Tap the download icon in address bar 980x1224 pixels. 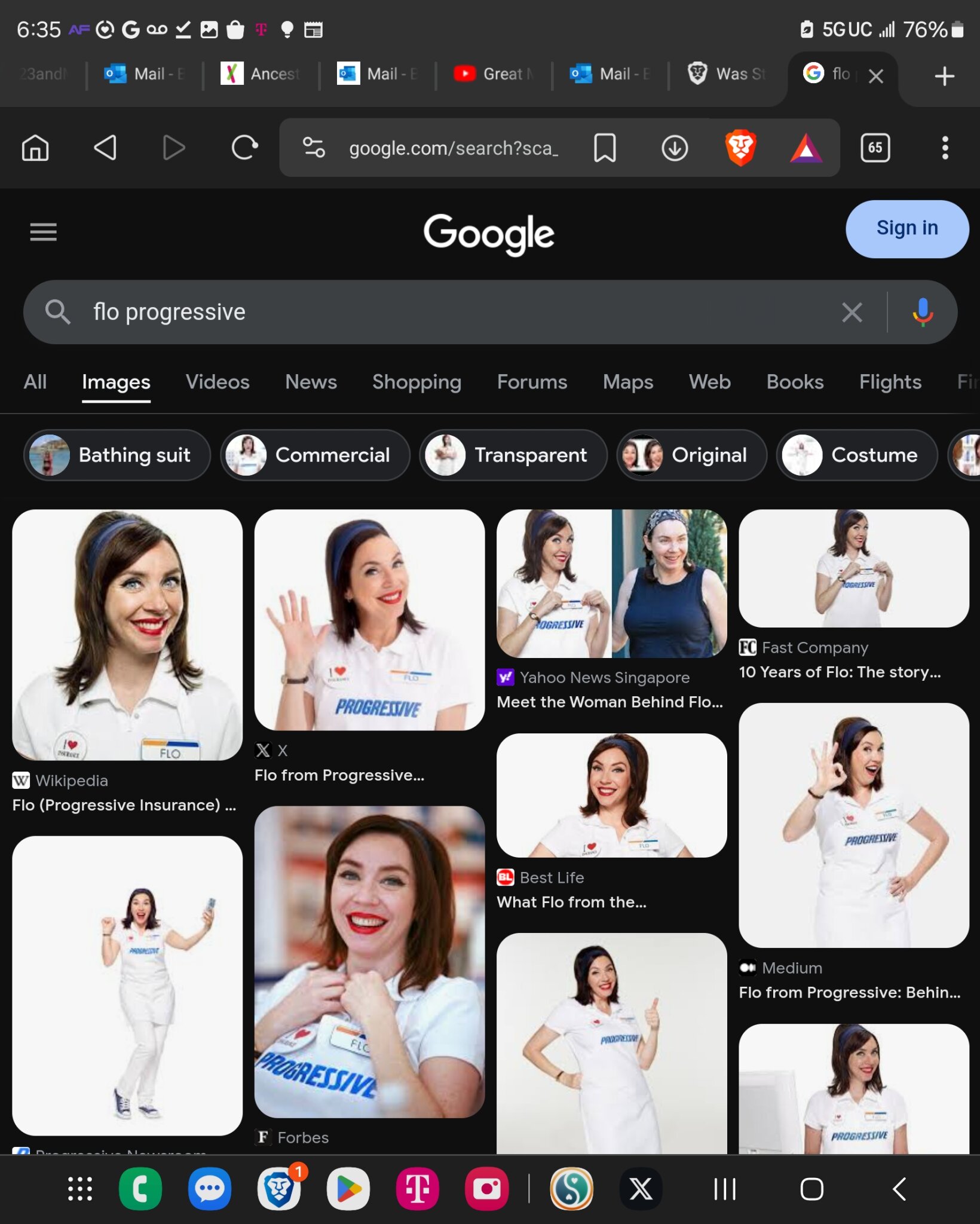point(675,148)
